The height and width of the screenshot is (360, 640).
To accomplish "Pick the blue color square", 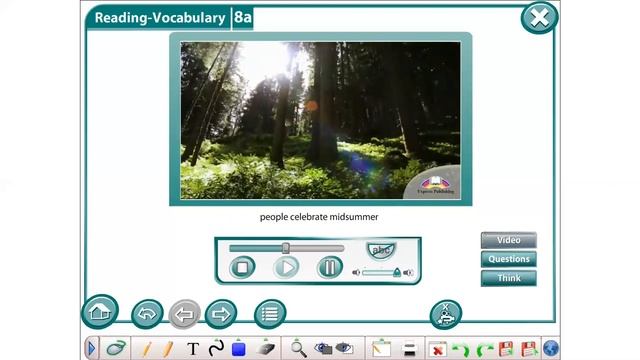I will pos(238,349).
